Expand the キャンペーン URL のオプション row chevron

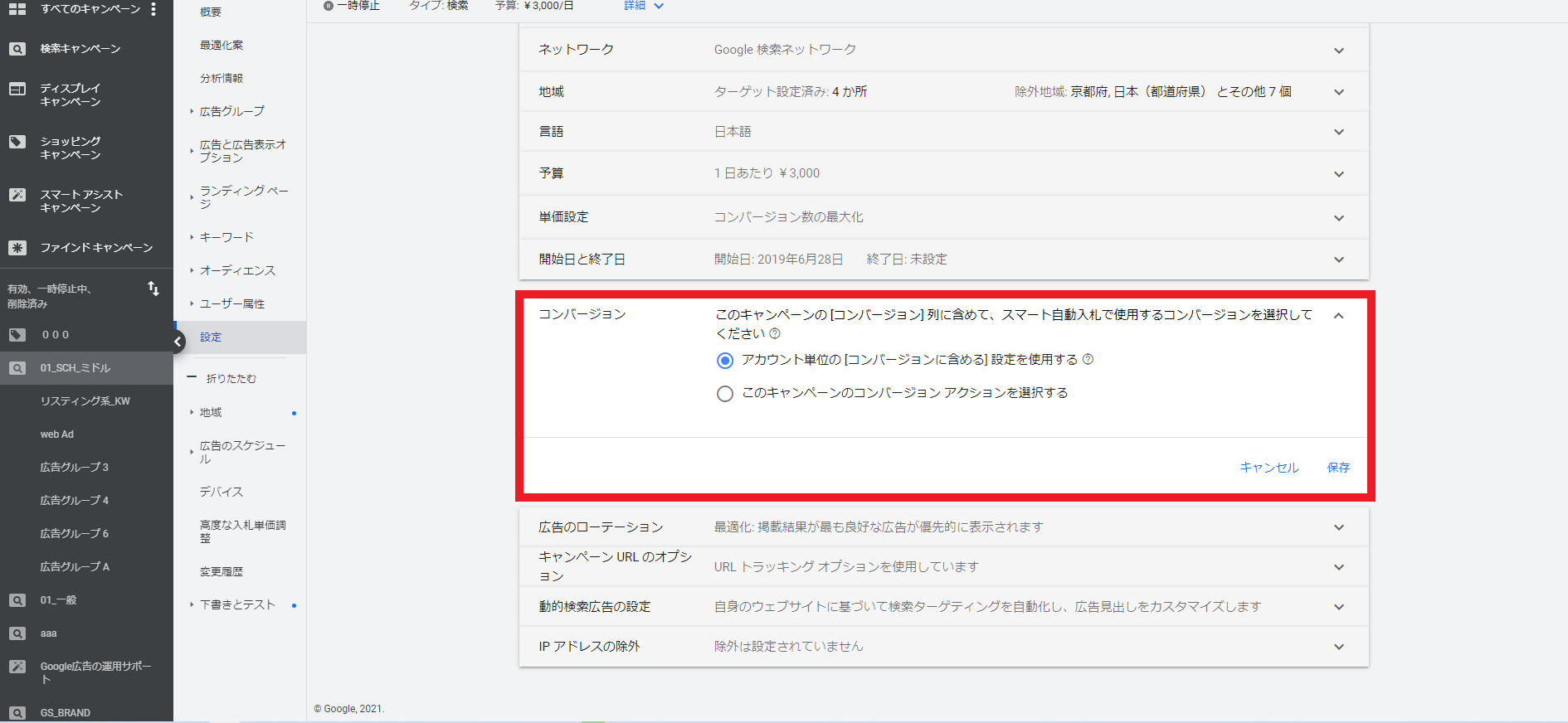click(x=1339, y=567)
